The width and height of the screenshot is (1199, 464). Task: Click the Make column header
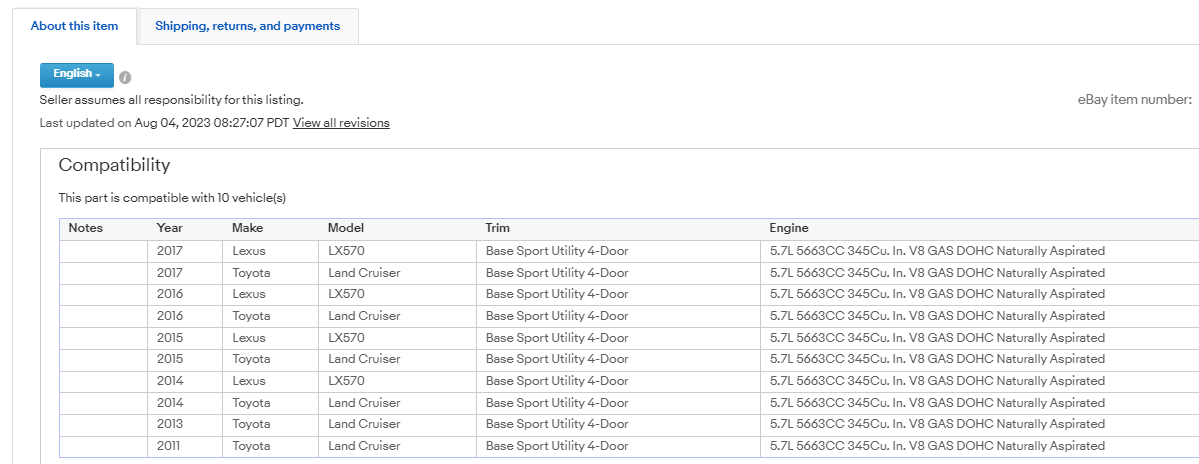[246, 228]
